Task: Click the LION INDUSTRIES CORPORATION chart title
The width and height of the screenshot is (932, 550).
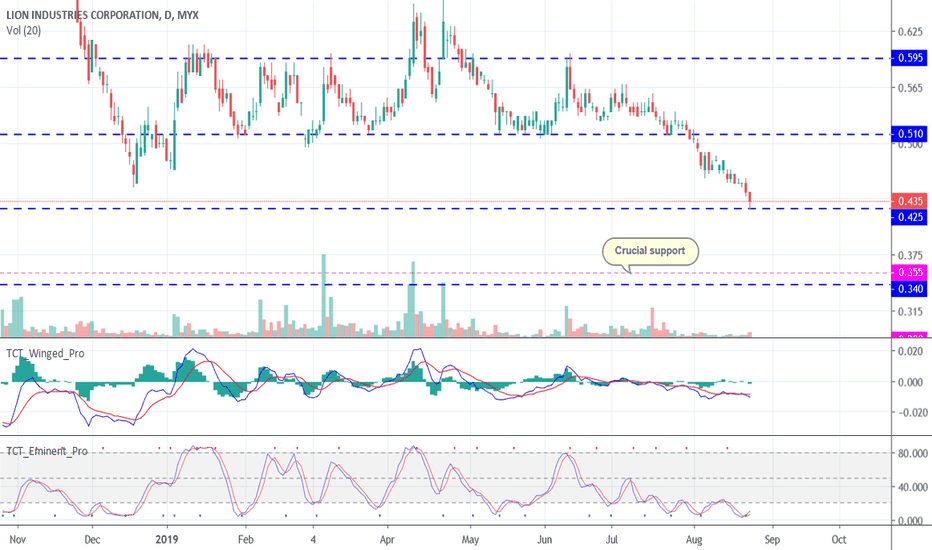Action: coord(102,15)
